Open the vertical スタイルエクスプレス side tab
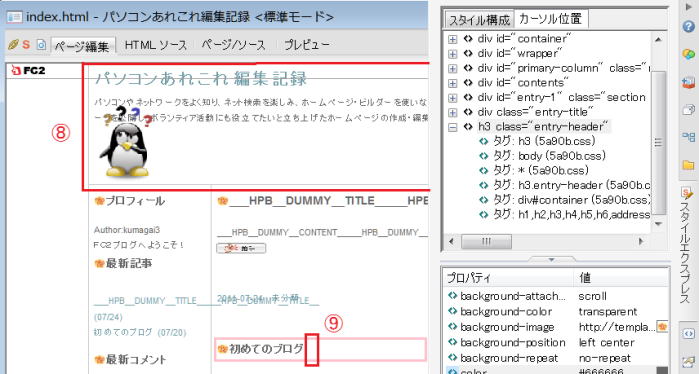 coord(687,246)
